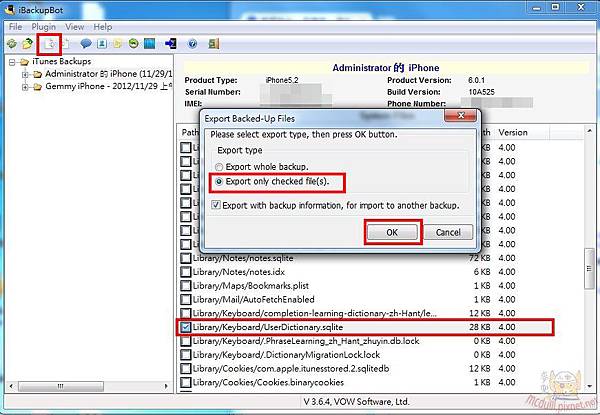Click the import file toolbar icon
600x415 pixels.
click(x=66, y=44)
